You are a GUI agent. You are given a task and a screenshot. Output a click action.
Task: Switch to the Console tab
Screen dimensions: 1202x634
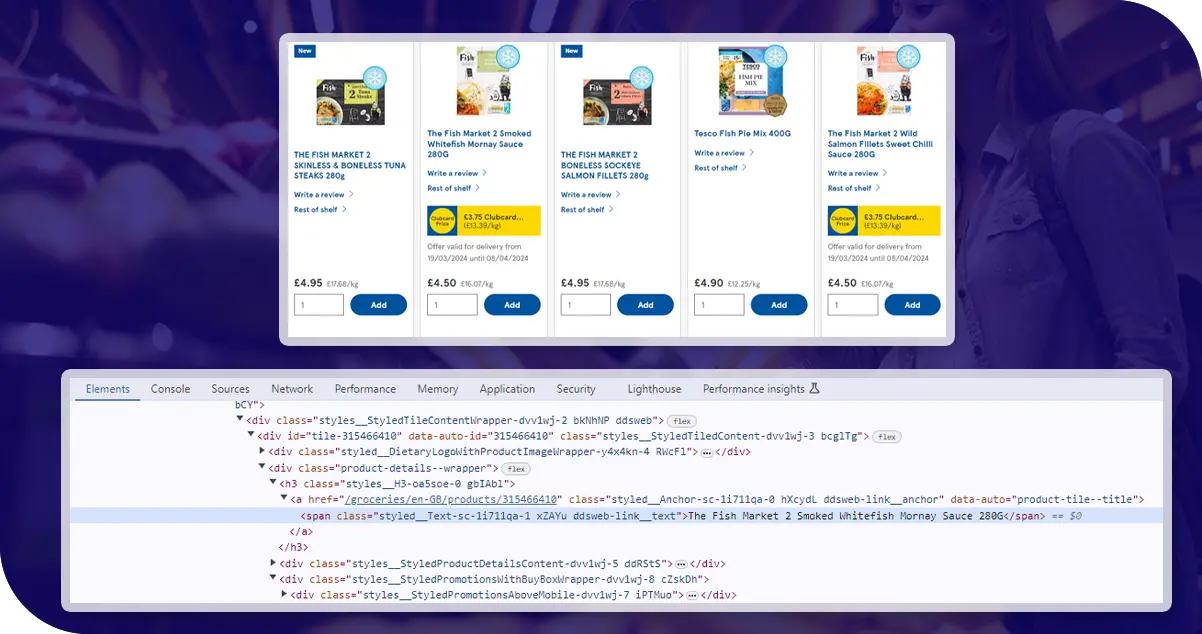coord(170,389)
